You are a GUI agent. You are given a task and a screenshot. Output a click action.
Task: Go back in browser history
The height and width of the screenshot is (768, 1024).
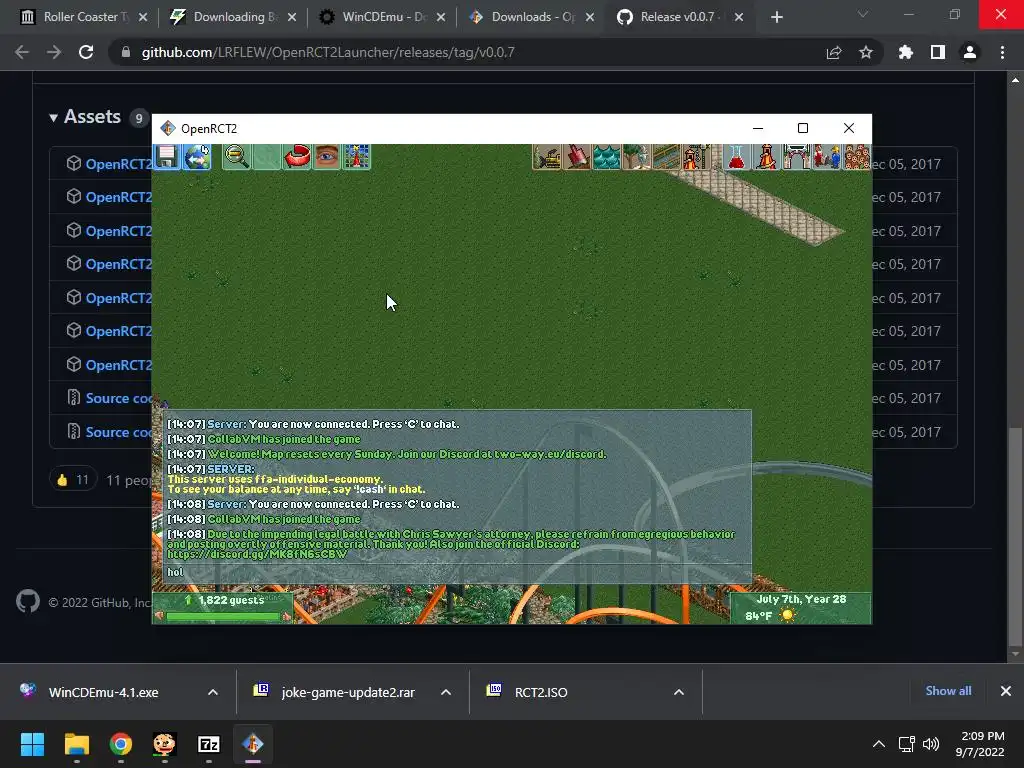(x=22, y=52)
